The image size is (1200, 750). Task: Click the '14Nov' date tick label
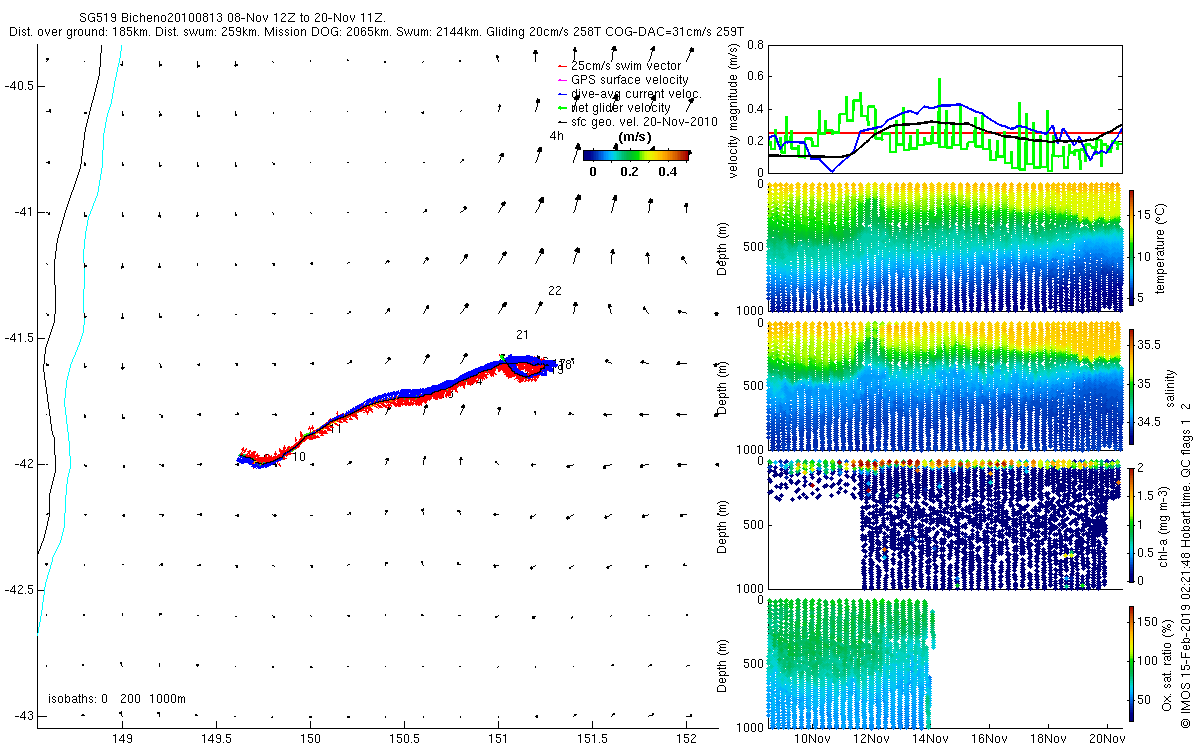point(930,739)
